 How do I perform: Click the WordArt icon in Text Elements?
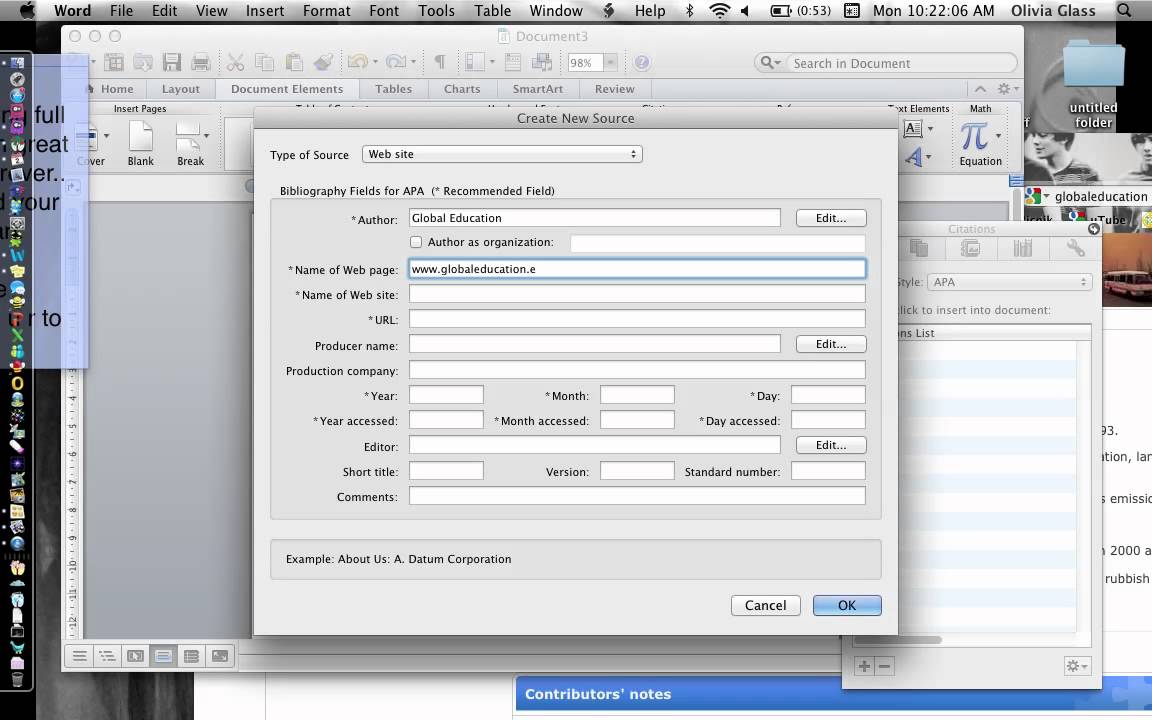[x=913, y=156]
